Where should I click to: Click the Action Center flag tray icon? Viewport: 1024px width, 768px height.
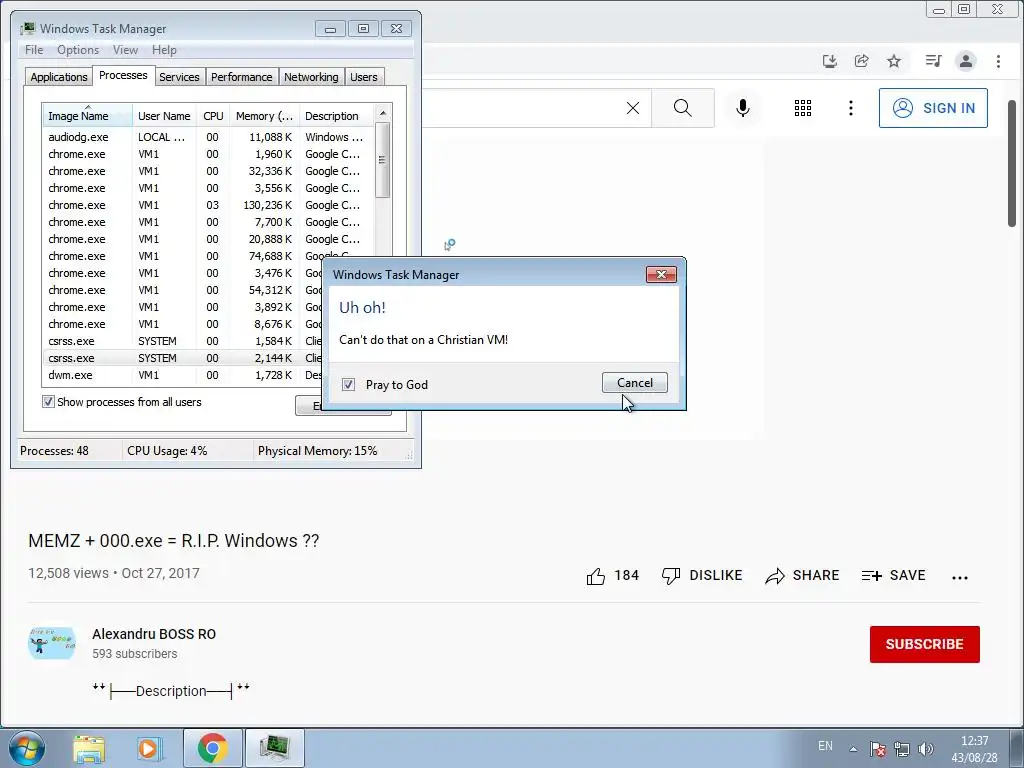[878, 748]
